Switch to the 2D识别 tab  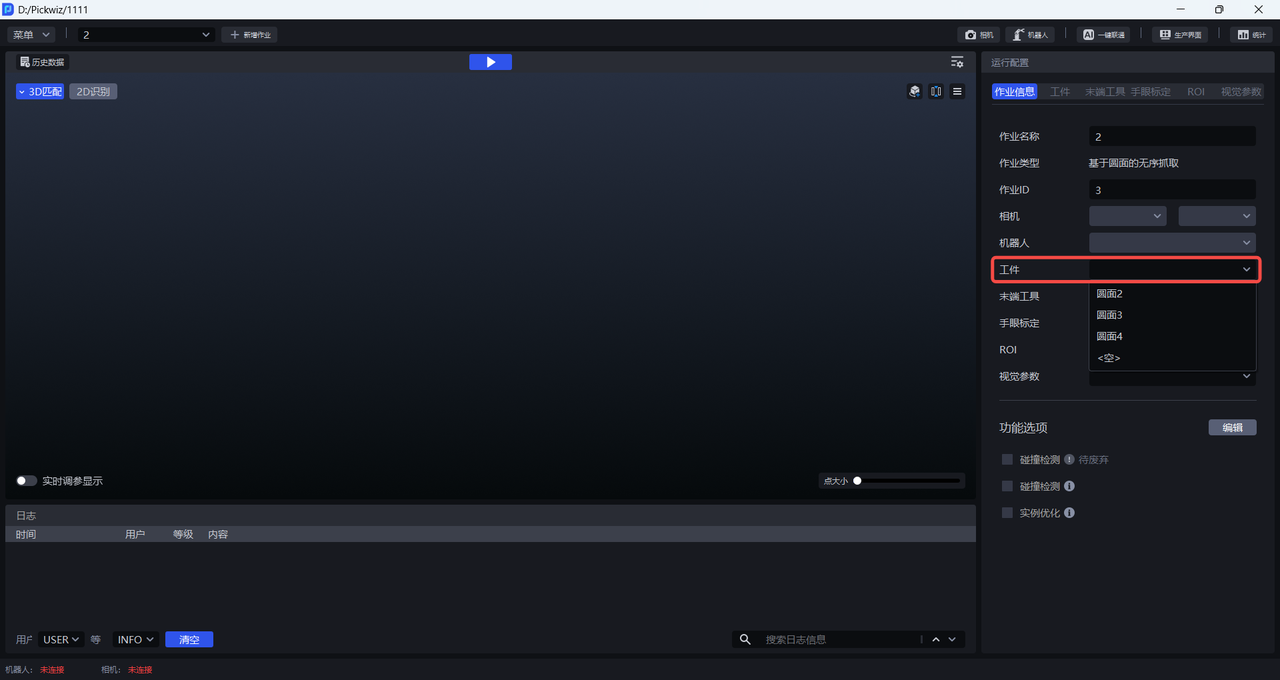[x=93, y=91]
